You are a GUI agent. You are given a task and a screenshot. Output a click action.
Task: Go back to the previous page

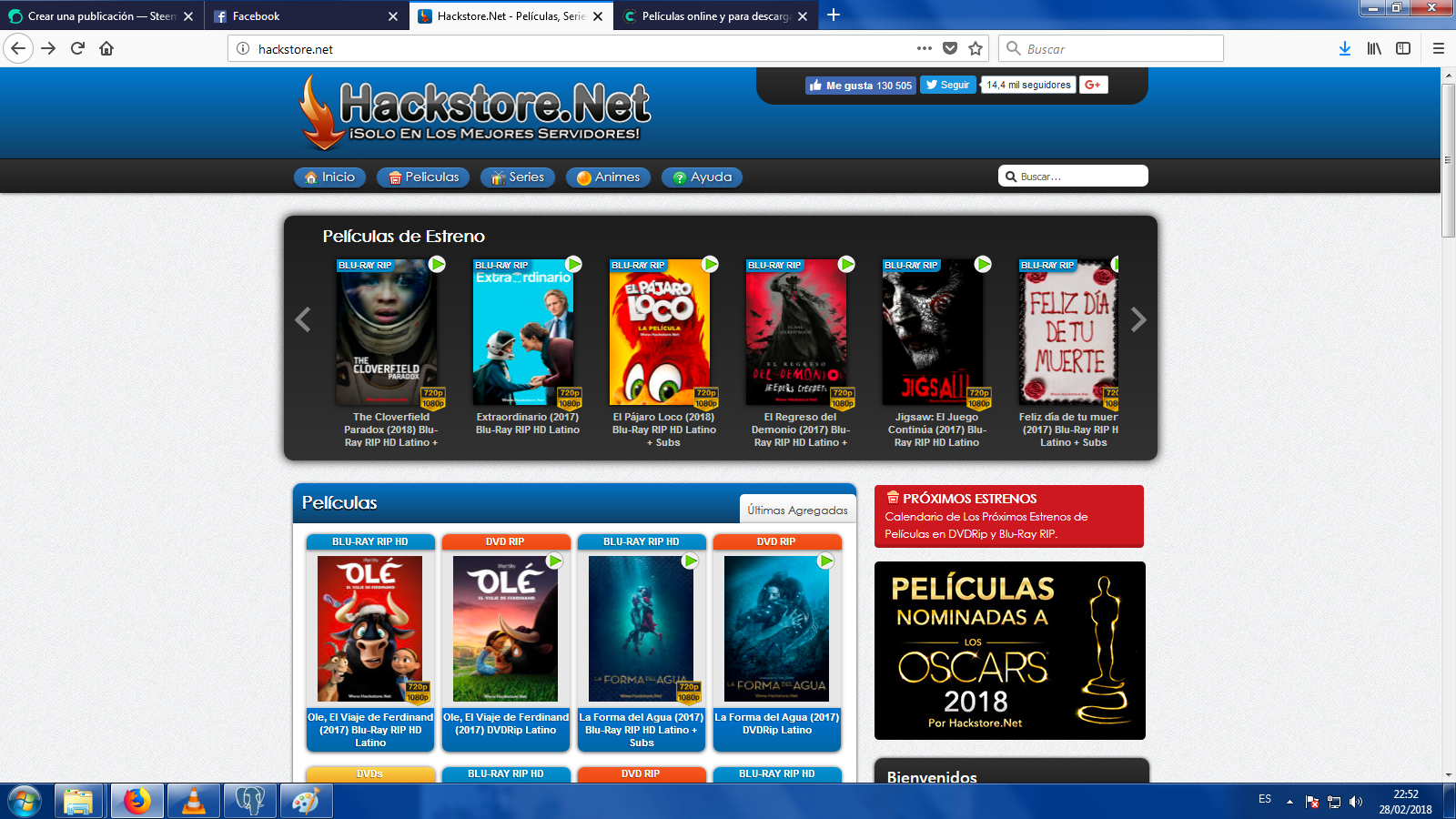[x=18, y=48]
